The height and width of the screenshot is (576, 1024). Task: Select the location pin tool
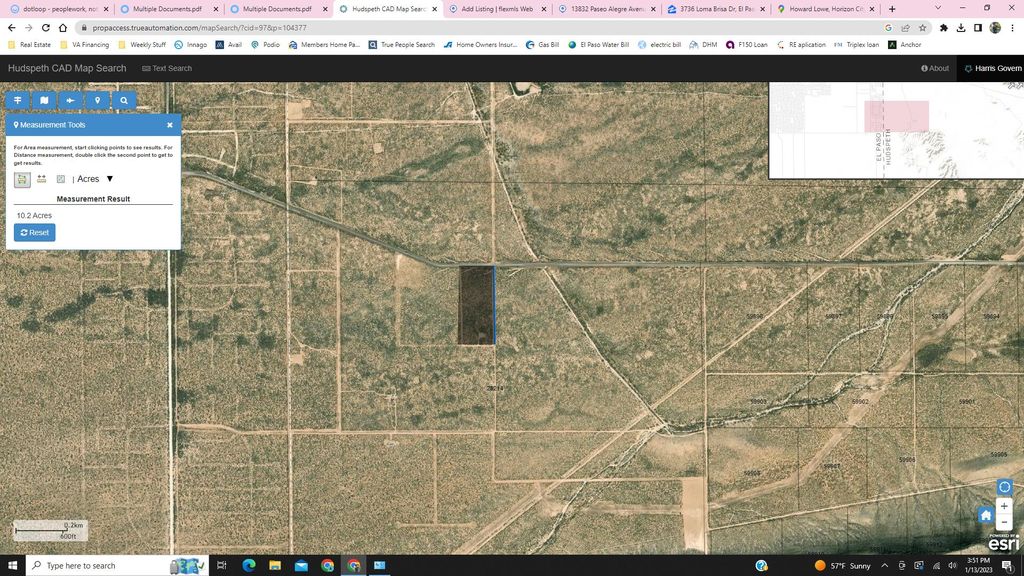pyautogui.click(x=97, y=100)
